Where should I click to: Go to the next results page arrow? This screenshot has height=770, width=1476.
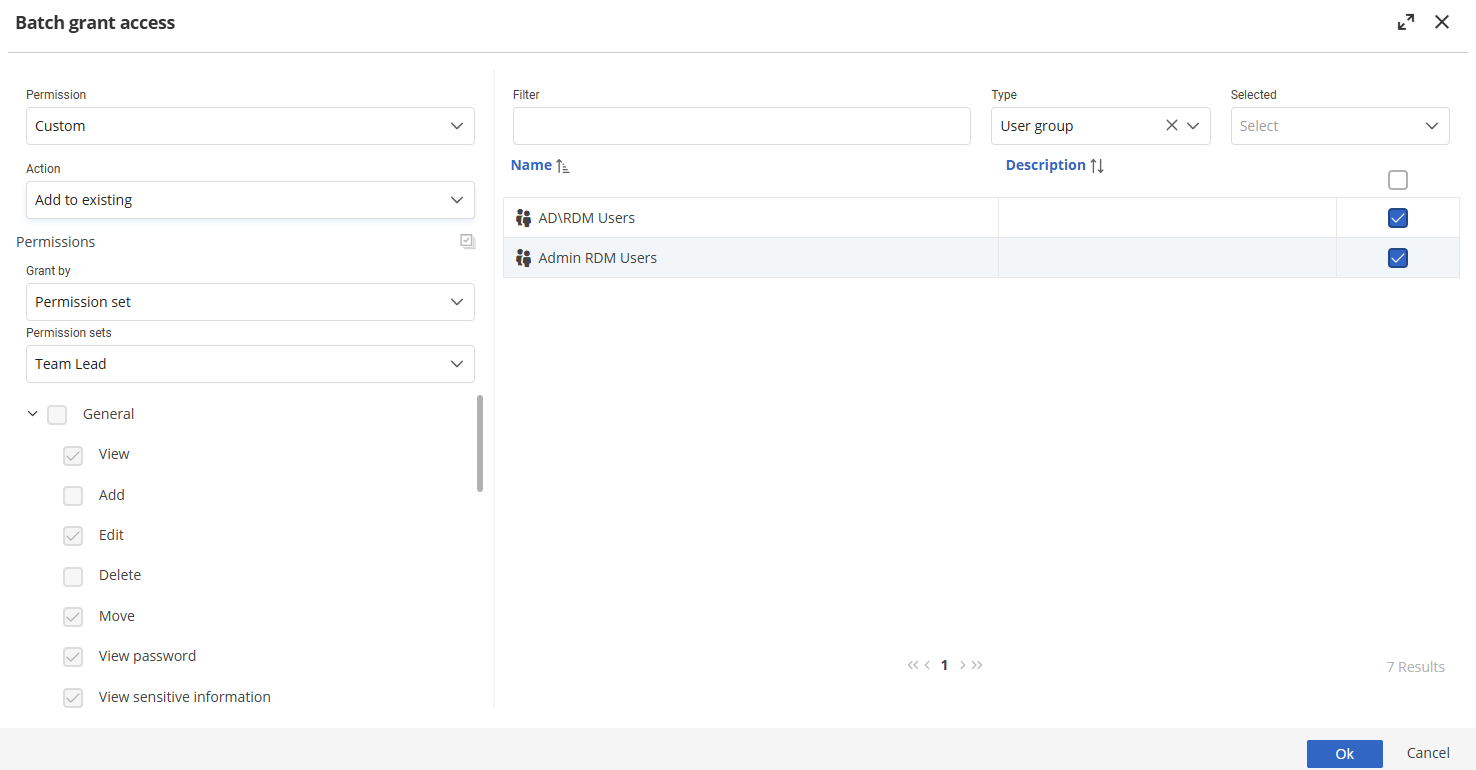pos(963,665)
